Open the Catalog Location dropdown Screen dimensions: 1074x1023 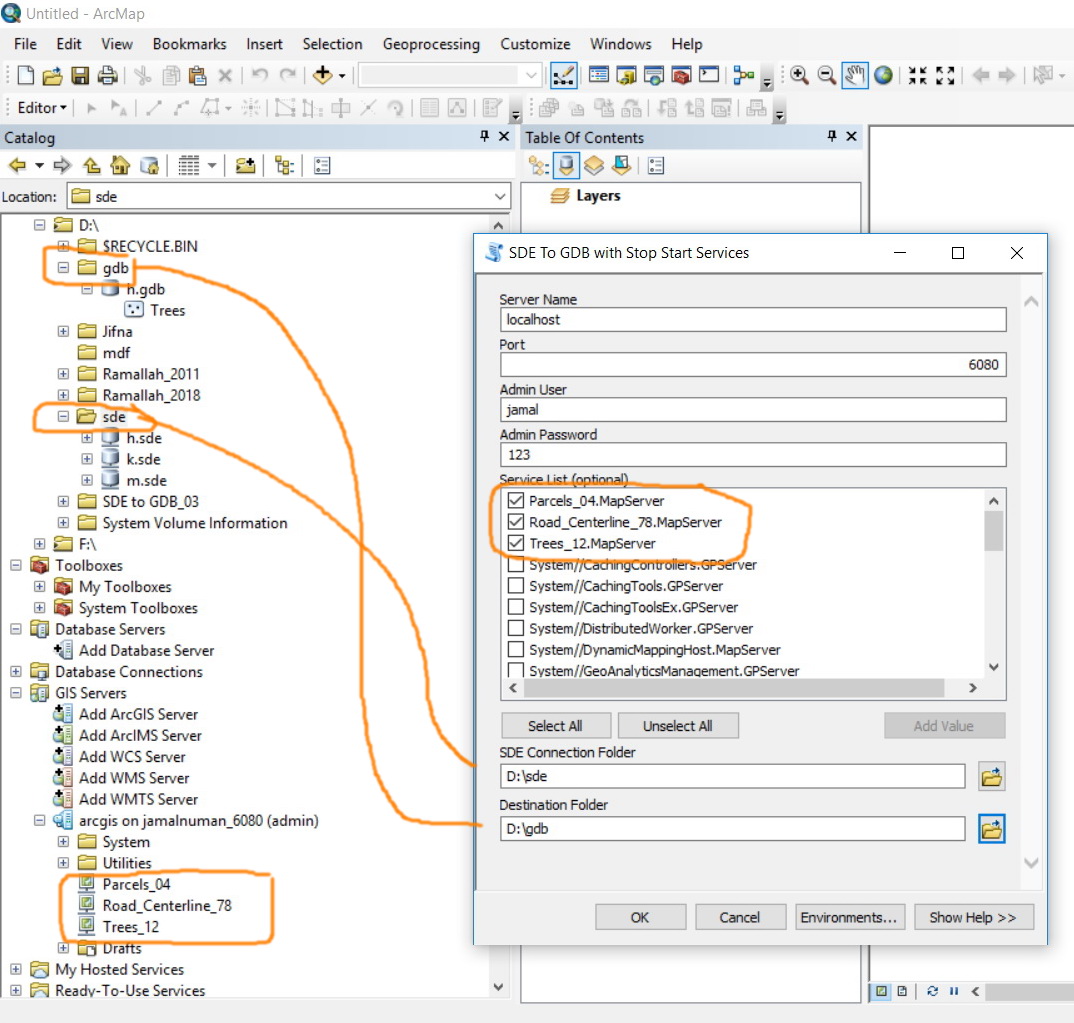coord(500,197)
